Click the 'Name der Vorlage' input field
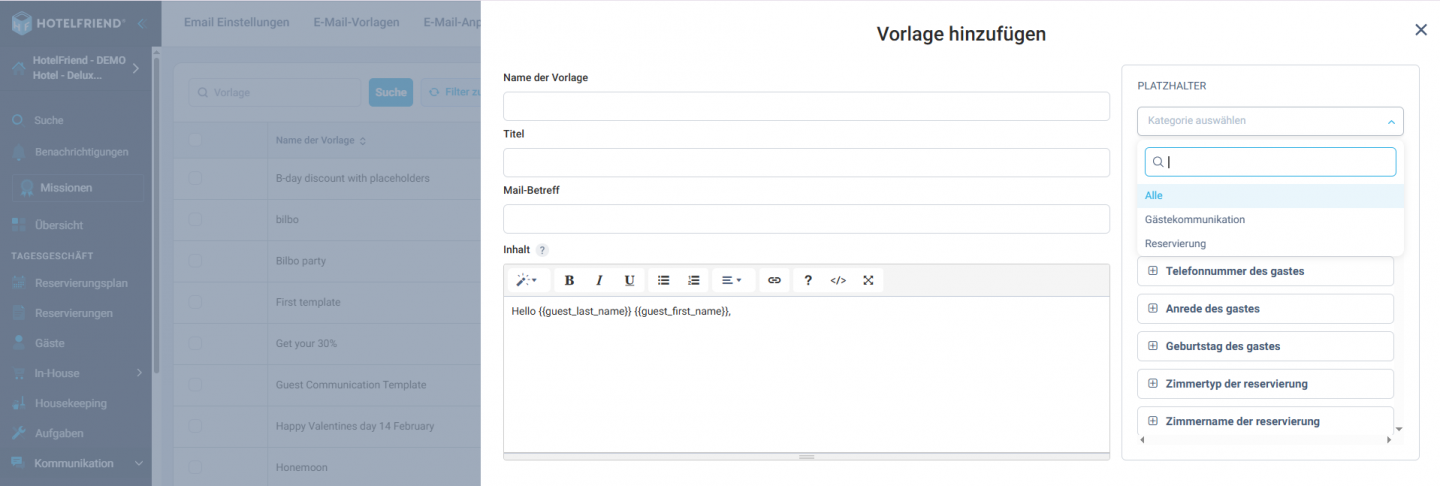This screenshot has height=486, width=1440. tap(806, 106)
